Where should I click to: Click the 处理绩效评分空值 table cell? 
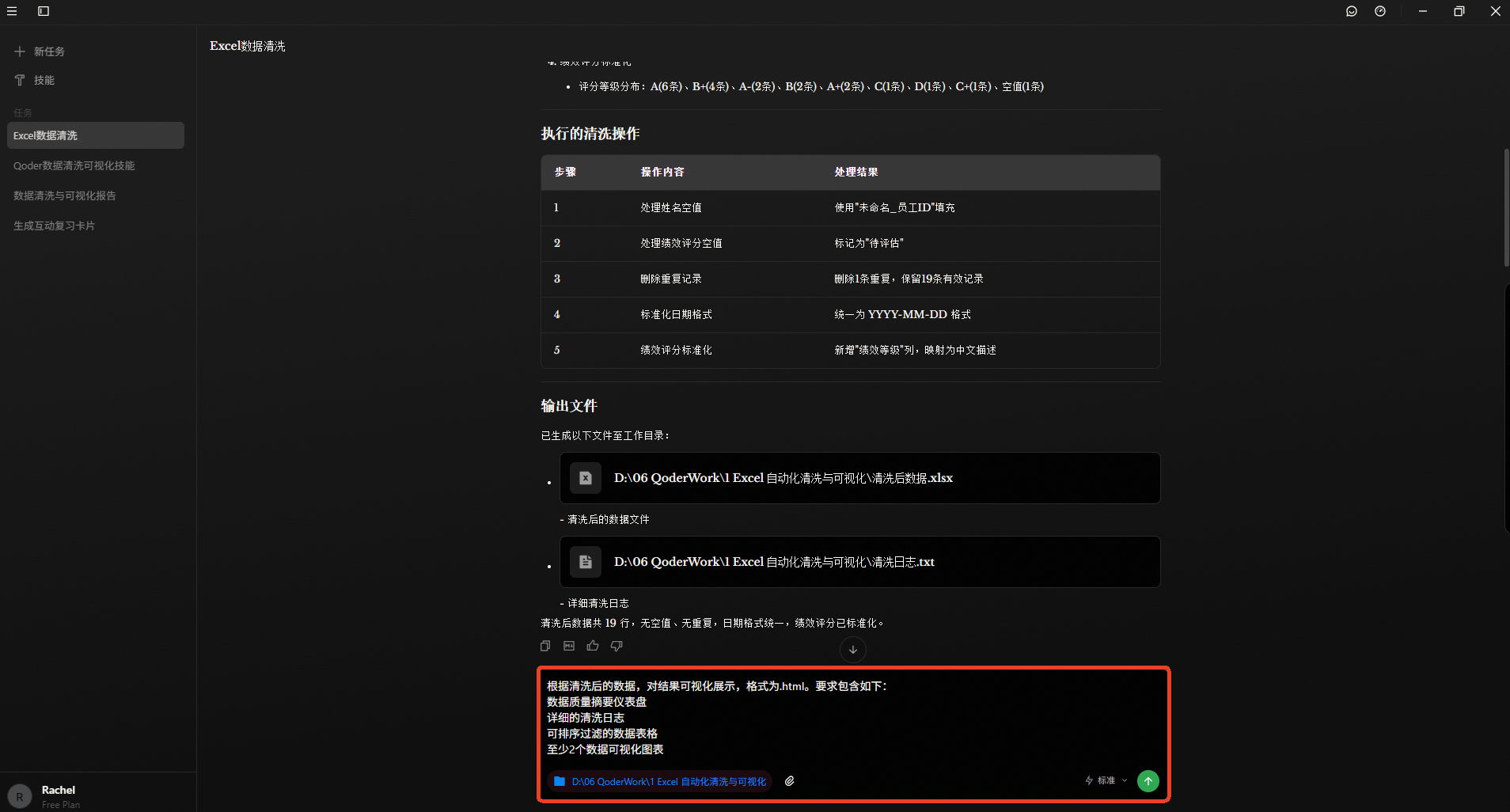(681, 243)
